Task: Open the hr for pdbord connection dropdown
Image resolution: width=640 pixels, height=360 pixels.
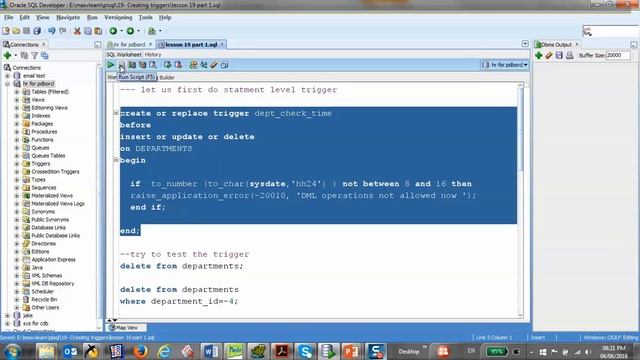Action: (x=505, y=65)
